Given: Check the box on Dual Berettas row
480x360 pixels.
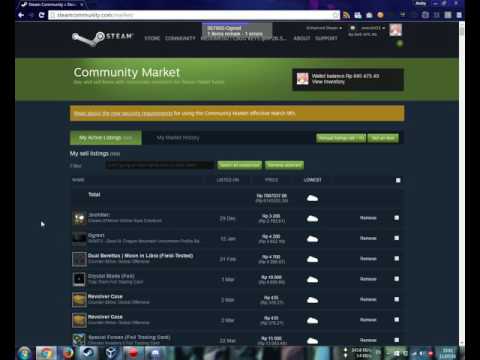Looking at the screenshot, I should [397, 258].
